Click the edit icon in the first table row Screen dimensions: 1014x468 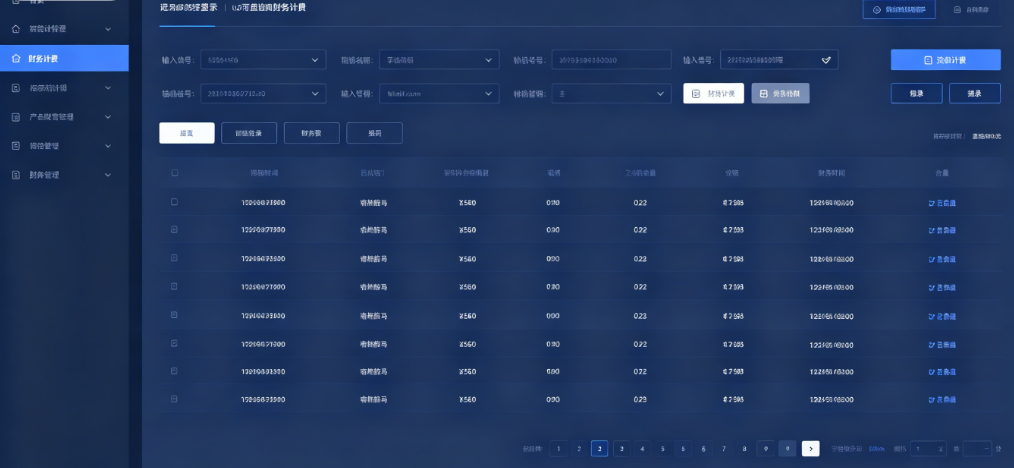932,203
